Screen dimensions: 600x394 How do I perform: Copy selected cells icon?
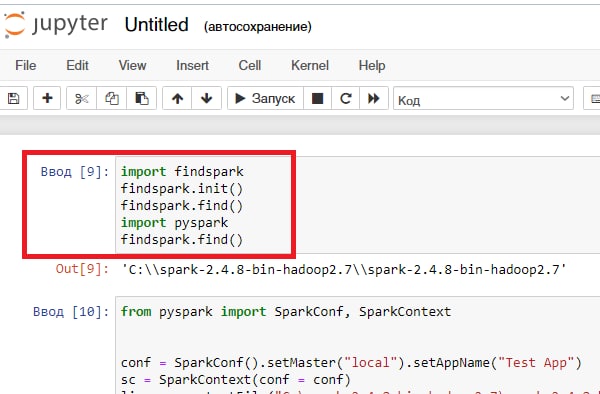click(x=111, y=98)
